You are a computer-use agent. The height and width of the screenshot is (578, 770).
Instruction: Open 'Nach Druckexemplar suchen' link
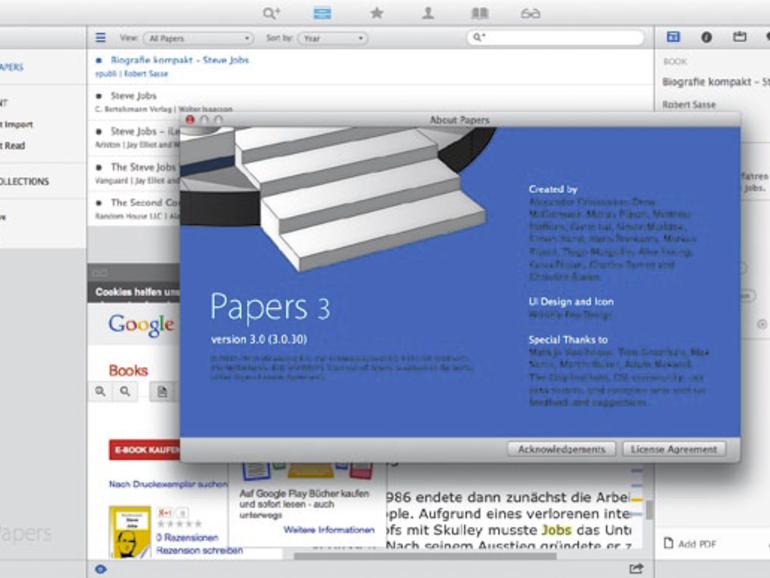click(168, 484)
